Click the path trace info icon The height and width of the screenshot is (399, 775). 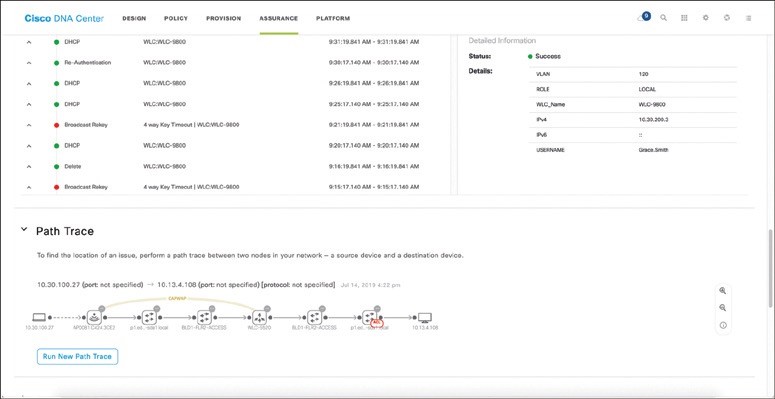click(x=723, y=325)
